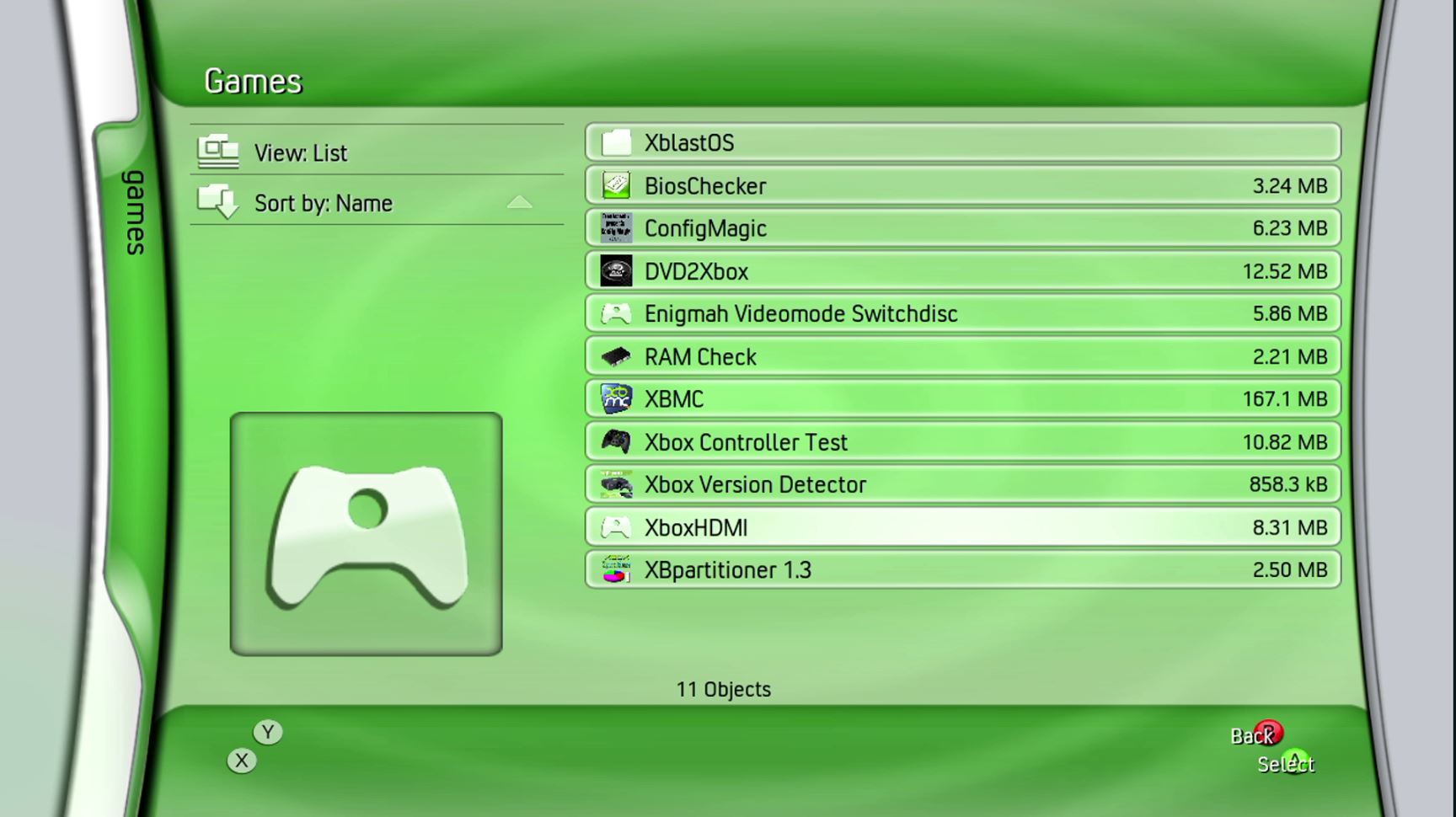1456x817 pixels.
Task: Click the 2.21 MB size value
Action: tap(1290, 357)
